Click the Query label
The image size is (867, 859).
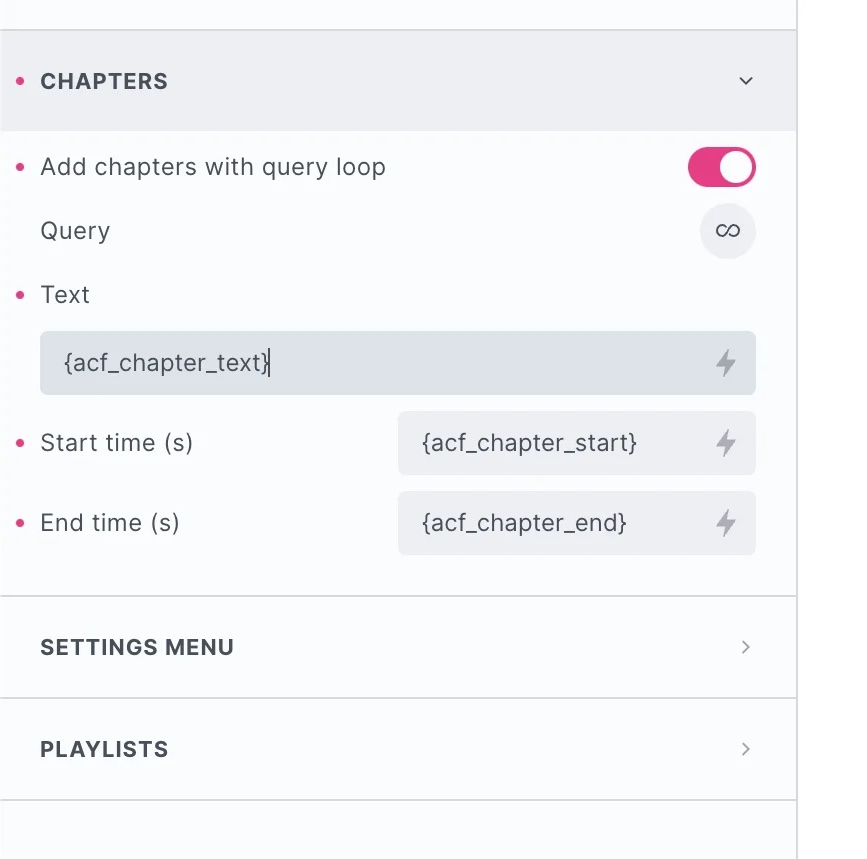tap(75, 231)
